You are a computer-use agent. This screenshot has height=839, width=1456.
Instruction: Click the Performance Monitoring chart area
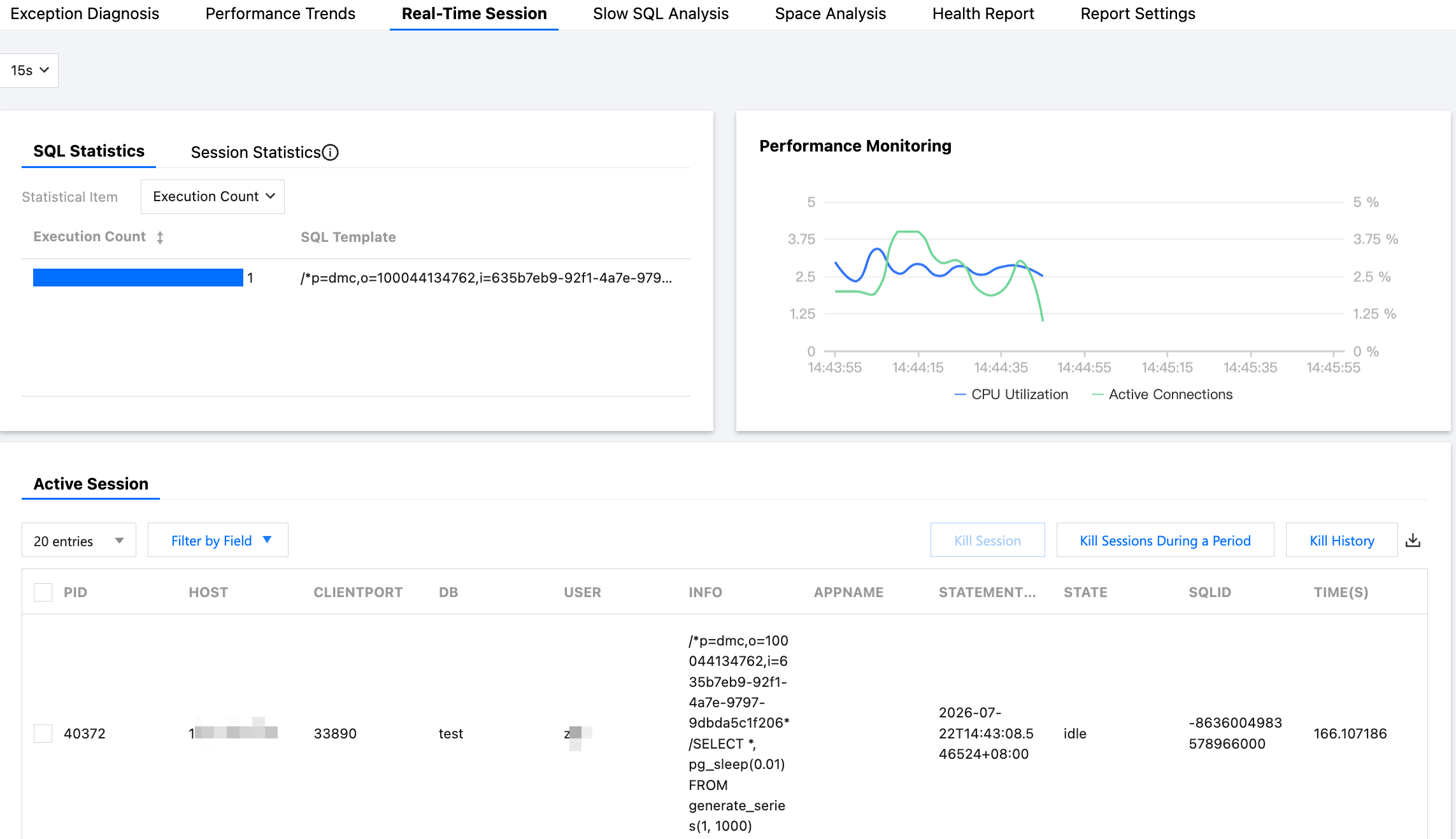(x=1084, y=276)
